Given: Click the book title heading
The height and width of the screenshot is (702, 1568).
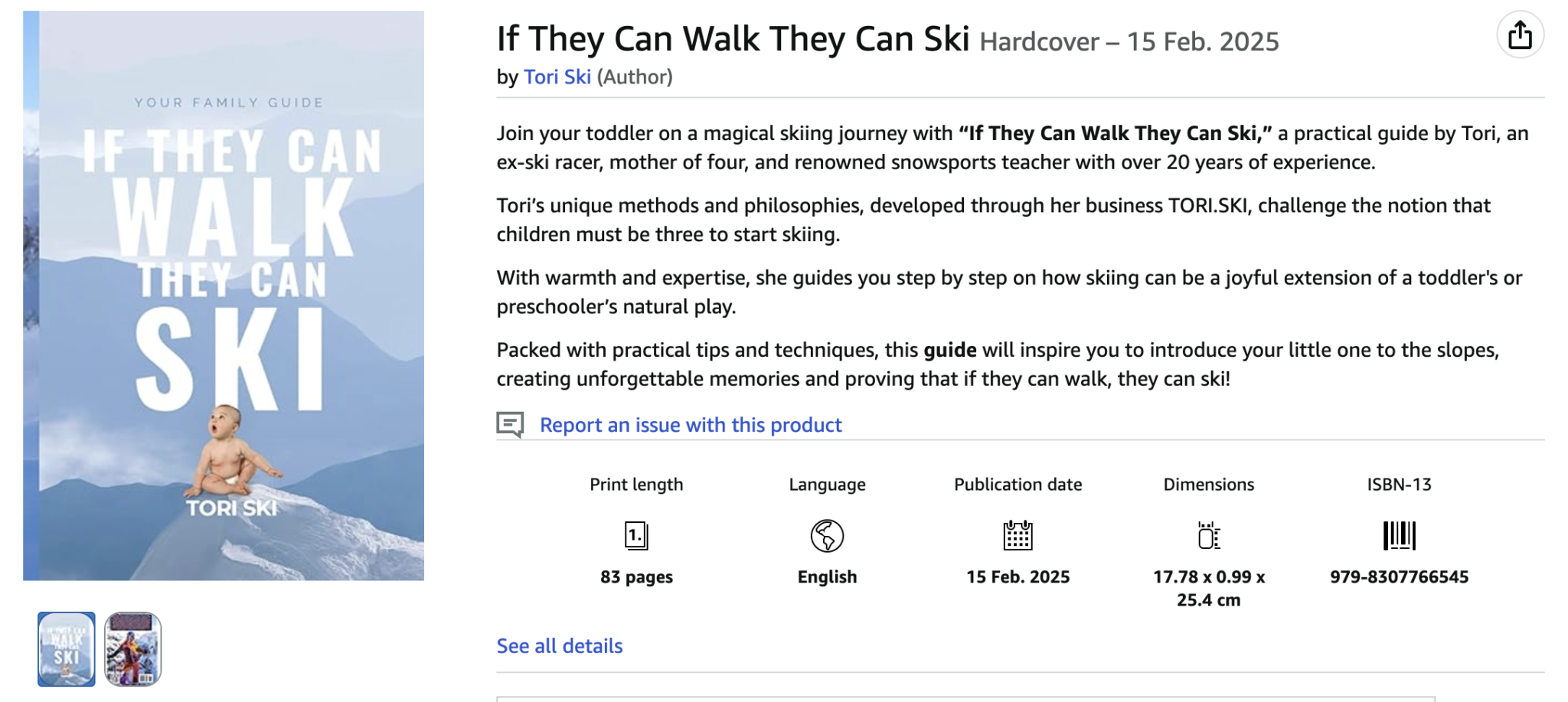Looking at the screenshot, I should click(733, 38).
